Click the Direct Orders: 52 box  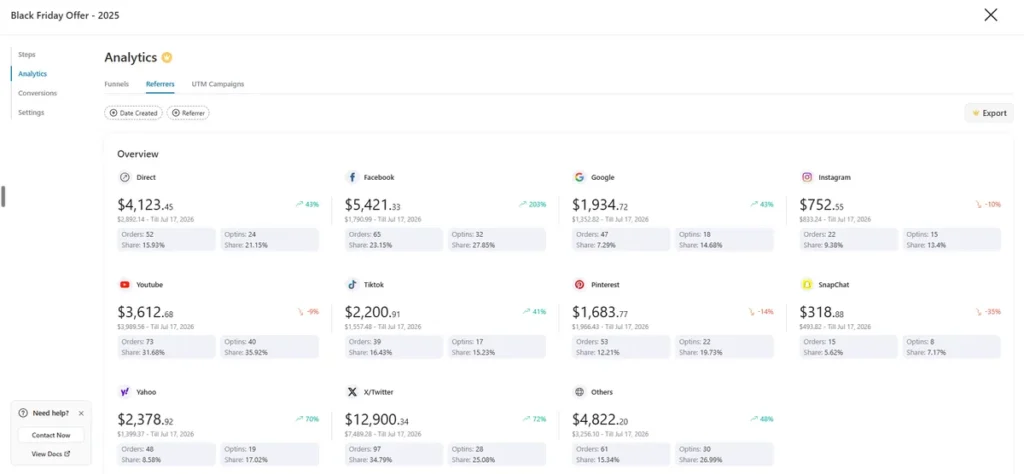tap(167, 240)
